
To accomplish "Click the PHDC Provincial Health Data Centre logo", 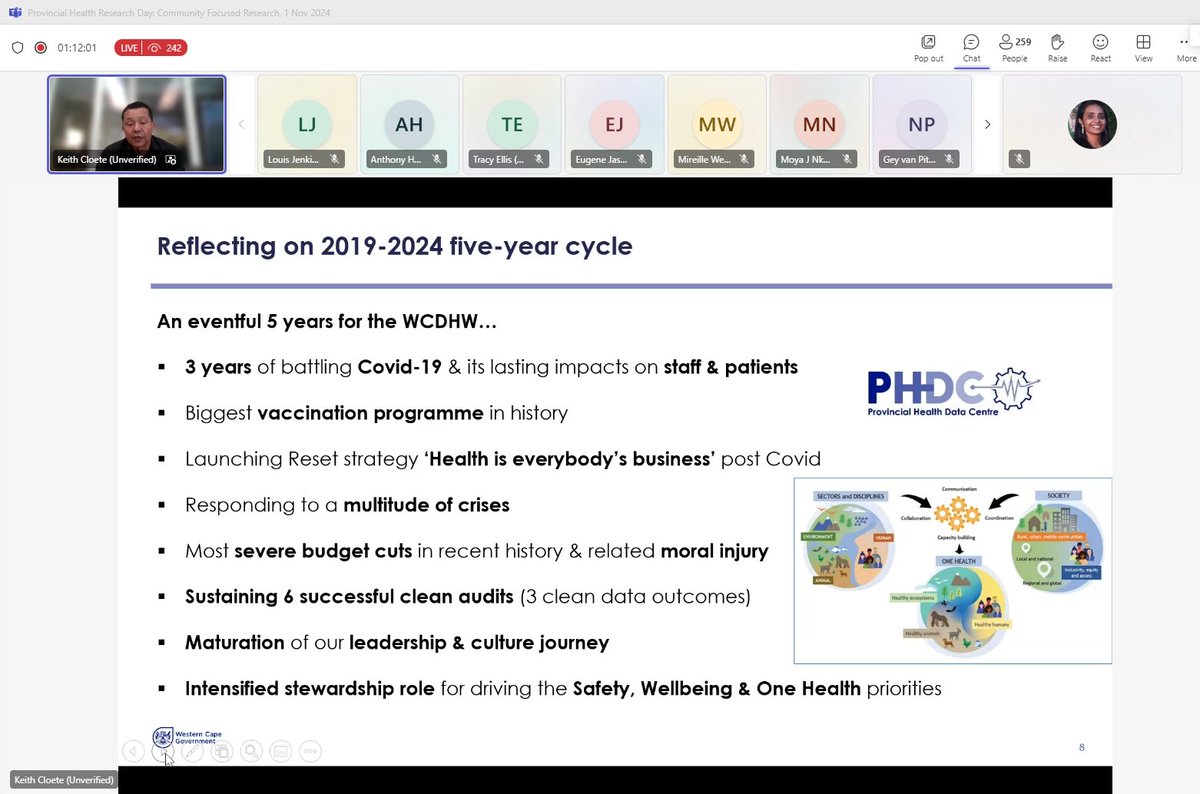I will tap(953, 393).
